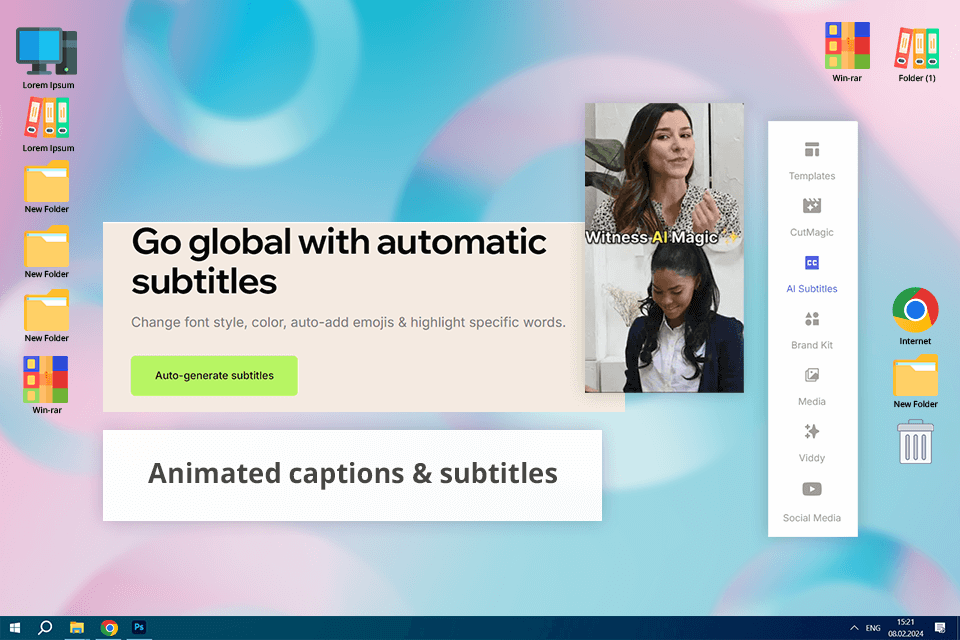The width and height of the screenshot is (960, 640).
Task: Select the Win-rar icon in the left column
Action: pyautogui.click(x=47, y=379)
